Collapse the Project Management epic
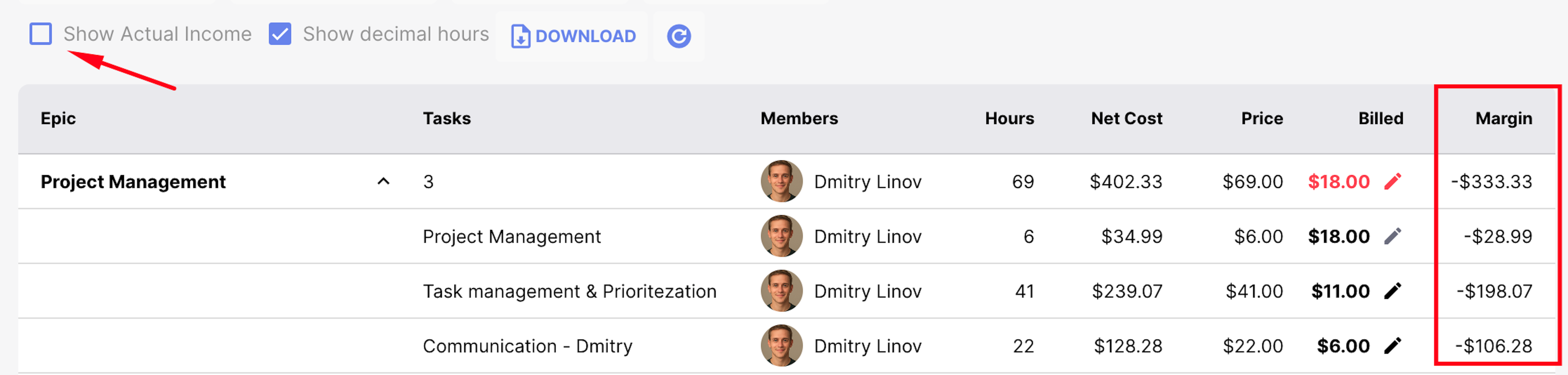 (384, 182)
